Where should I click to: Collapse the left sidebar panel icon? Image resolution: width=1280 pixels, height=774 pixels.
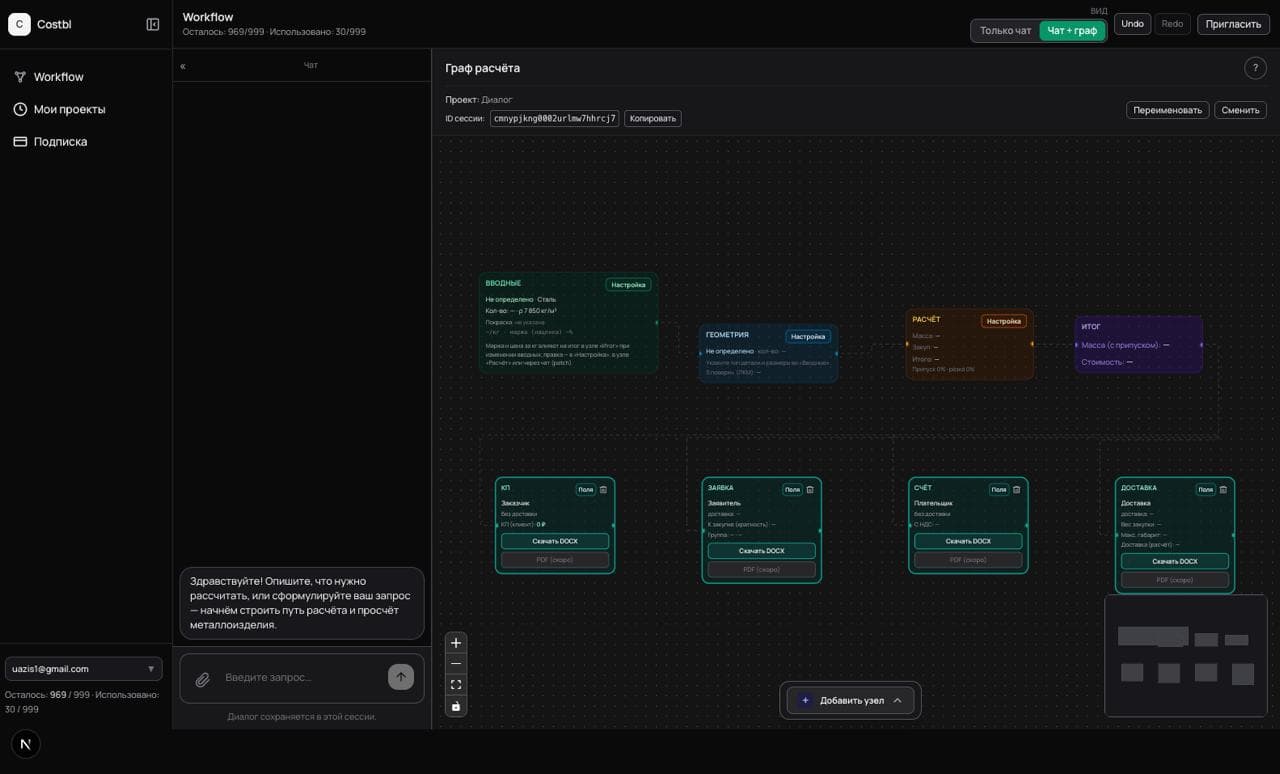point(153,24)
